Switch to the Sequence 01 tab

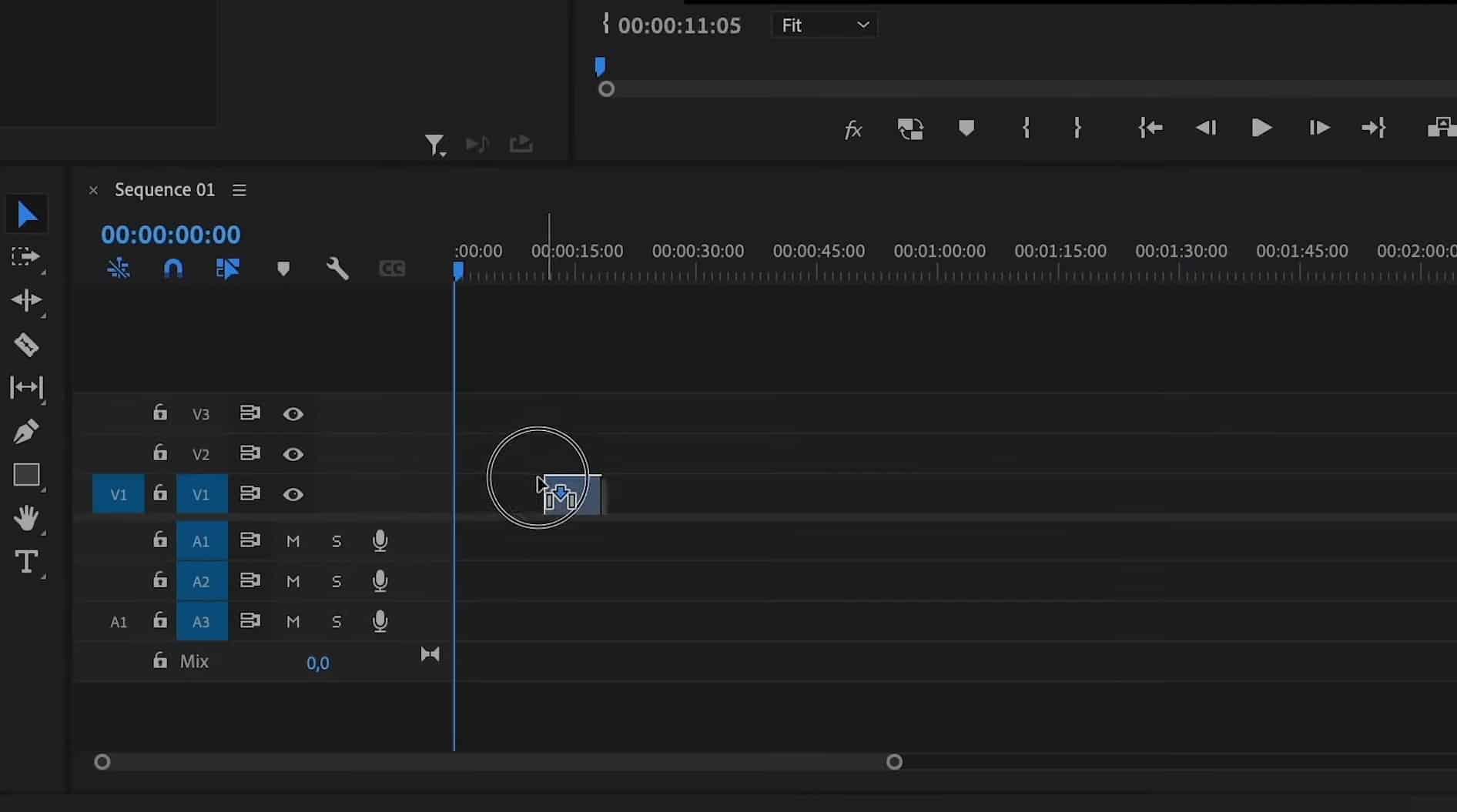coord(165,190)
